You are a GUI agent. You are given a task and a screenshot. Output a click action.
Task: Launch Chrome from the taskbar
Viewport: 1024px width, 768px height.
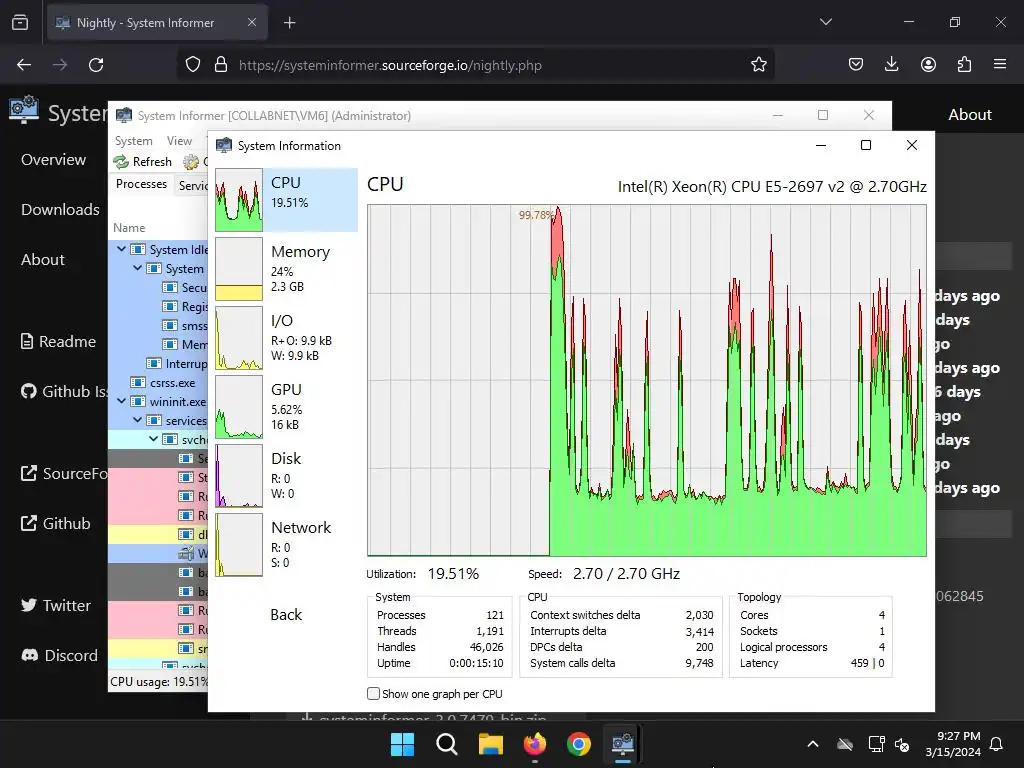pyautogui.click(x=579, y=744)
